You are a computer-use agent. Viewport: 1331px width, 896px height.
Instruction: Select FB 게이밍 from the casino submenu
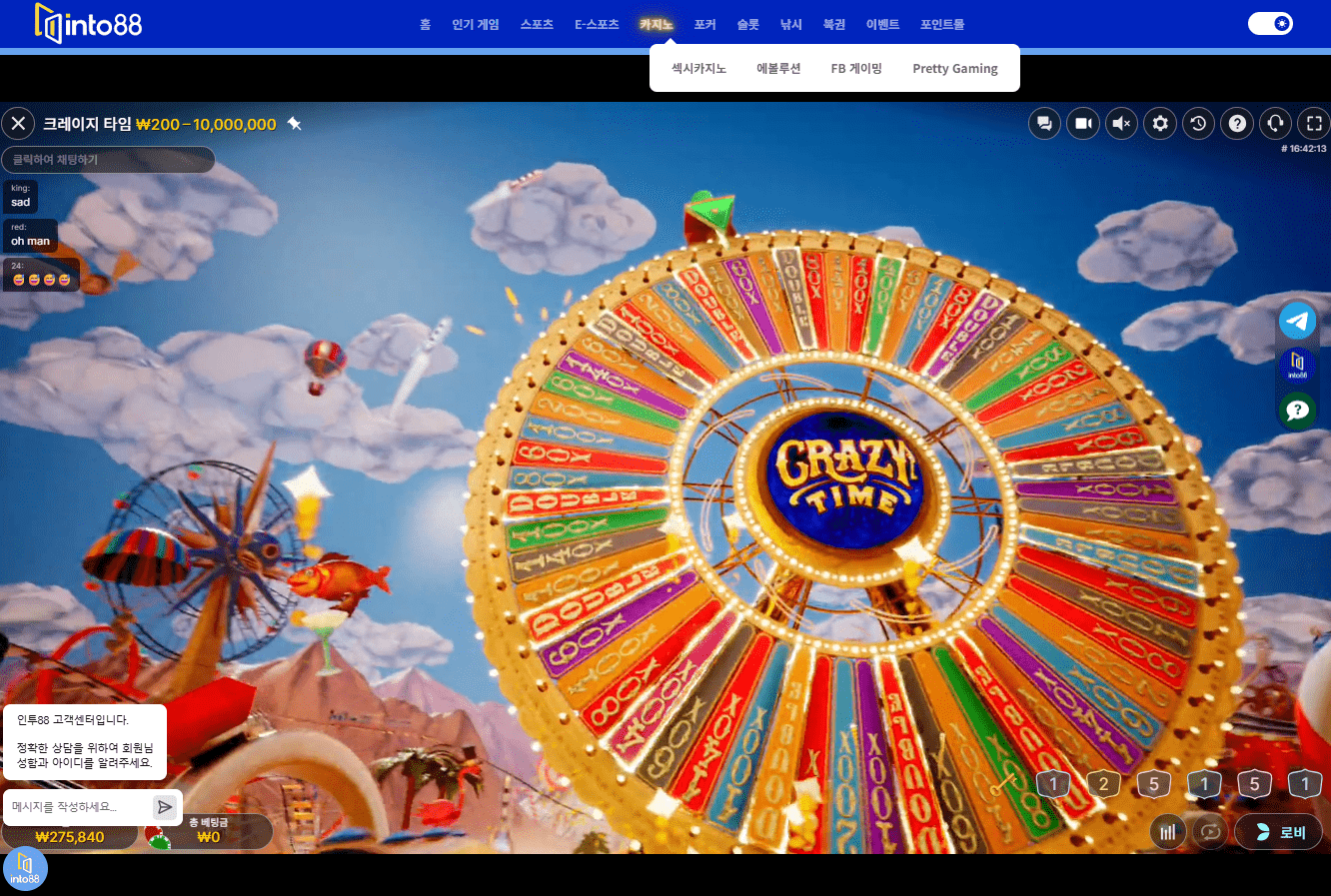856,69
